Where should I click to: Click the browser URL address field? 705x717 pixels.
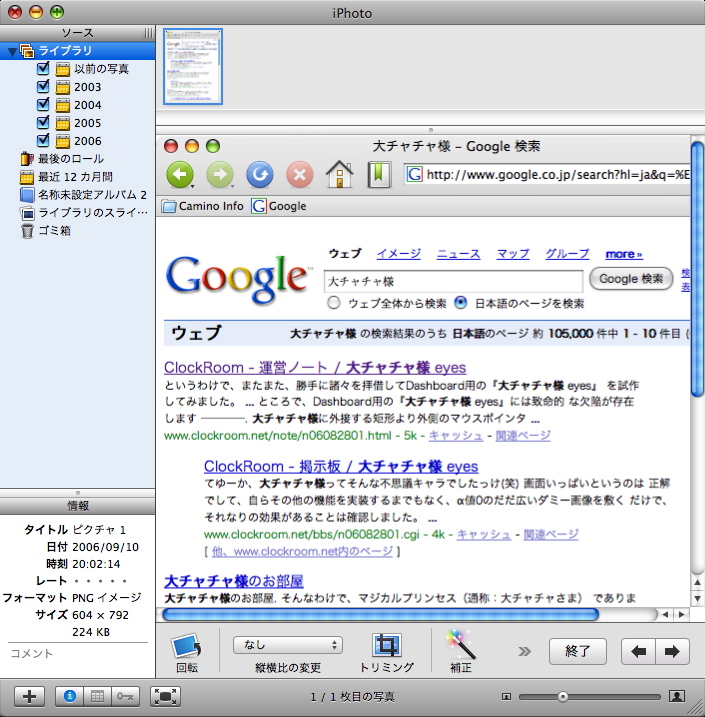[547, 175]
